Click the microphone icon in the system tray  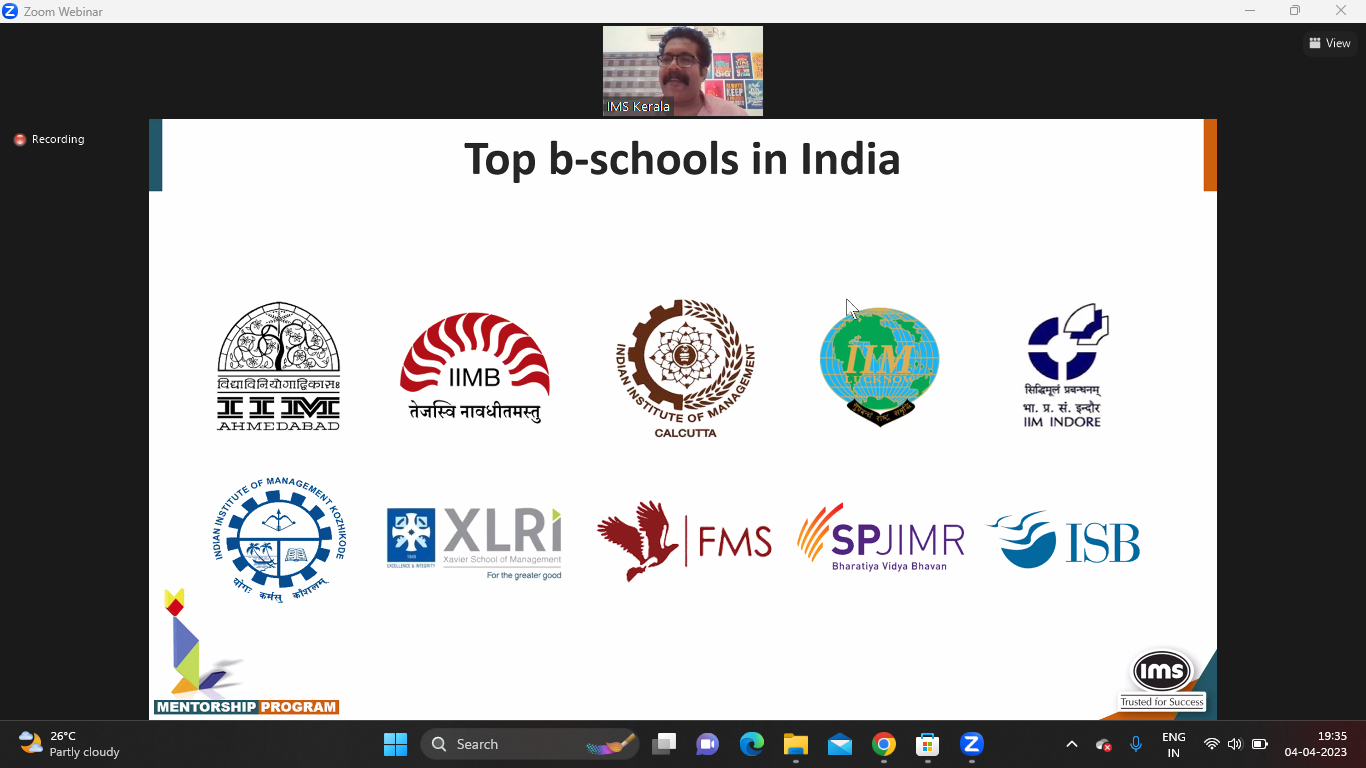click(1136, 744)
